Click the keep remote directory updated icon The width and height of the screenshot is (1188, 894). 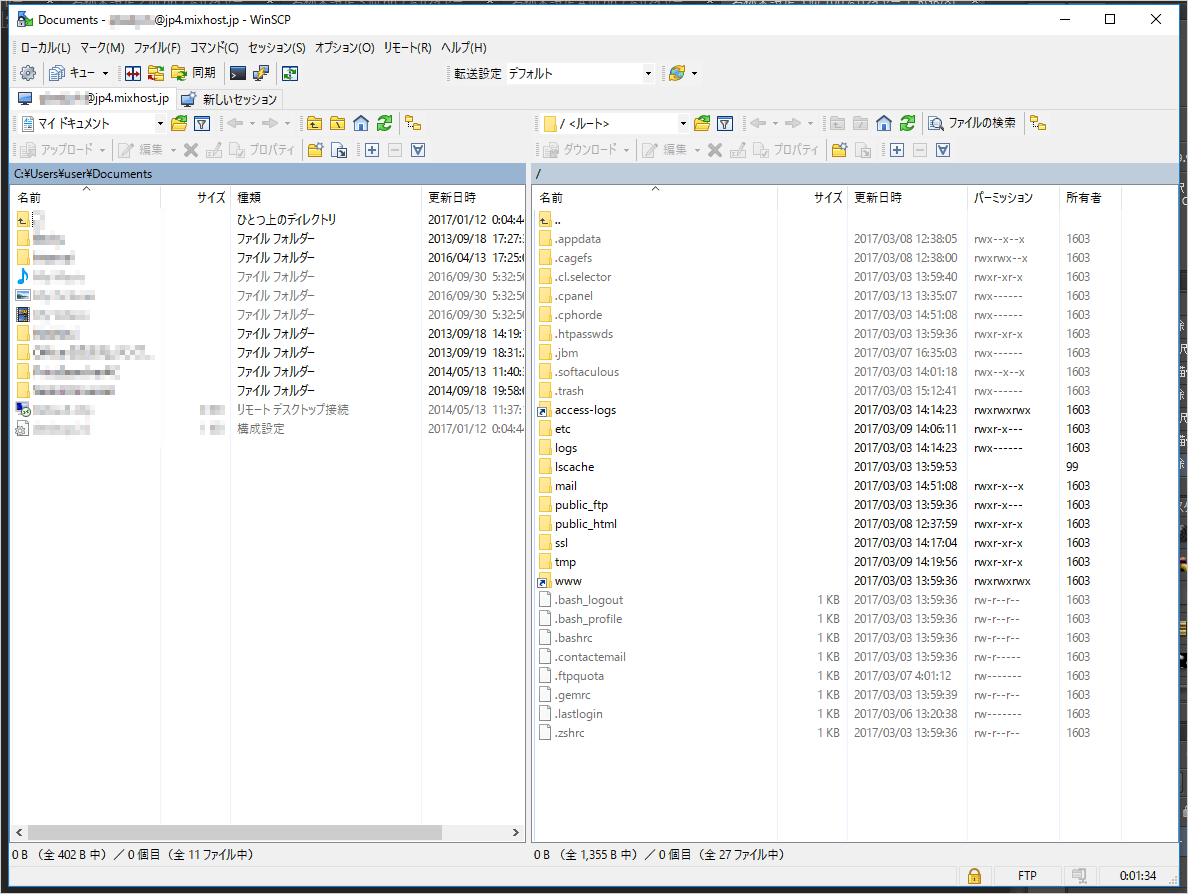(x=290, y=73)
